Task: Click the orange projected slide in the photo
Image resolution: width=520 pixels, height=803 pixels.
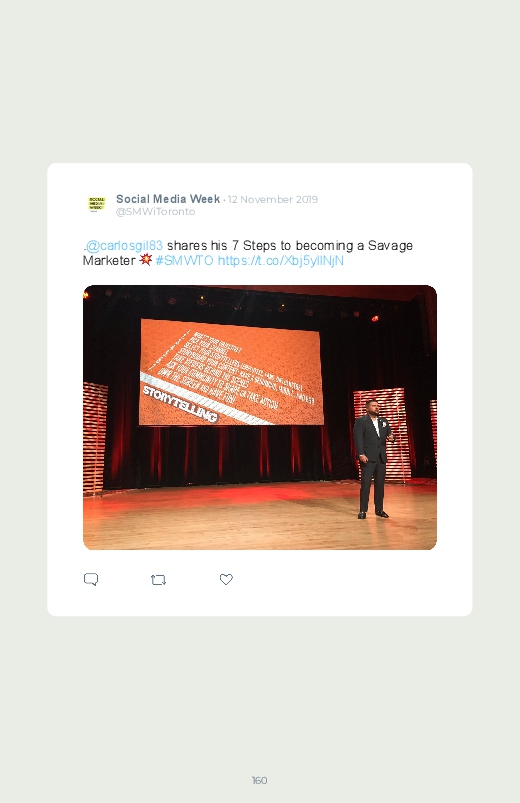Action: coord(231,372)
